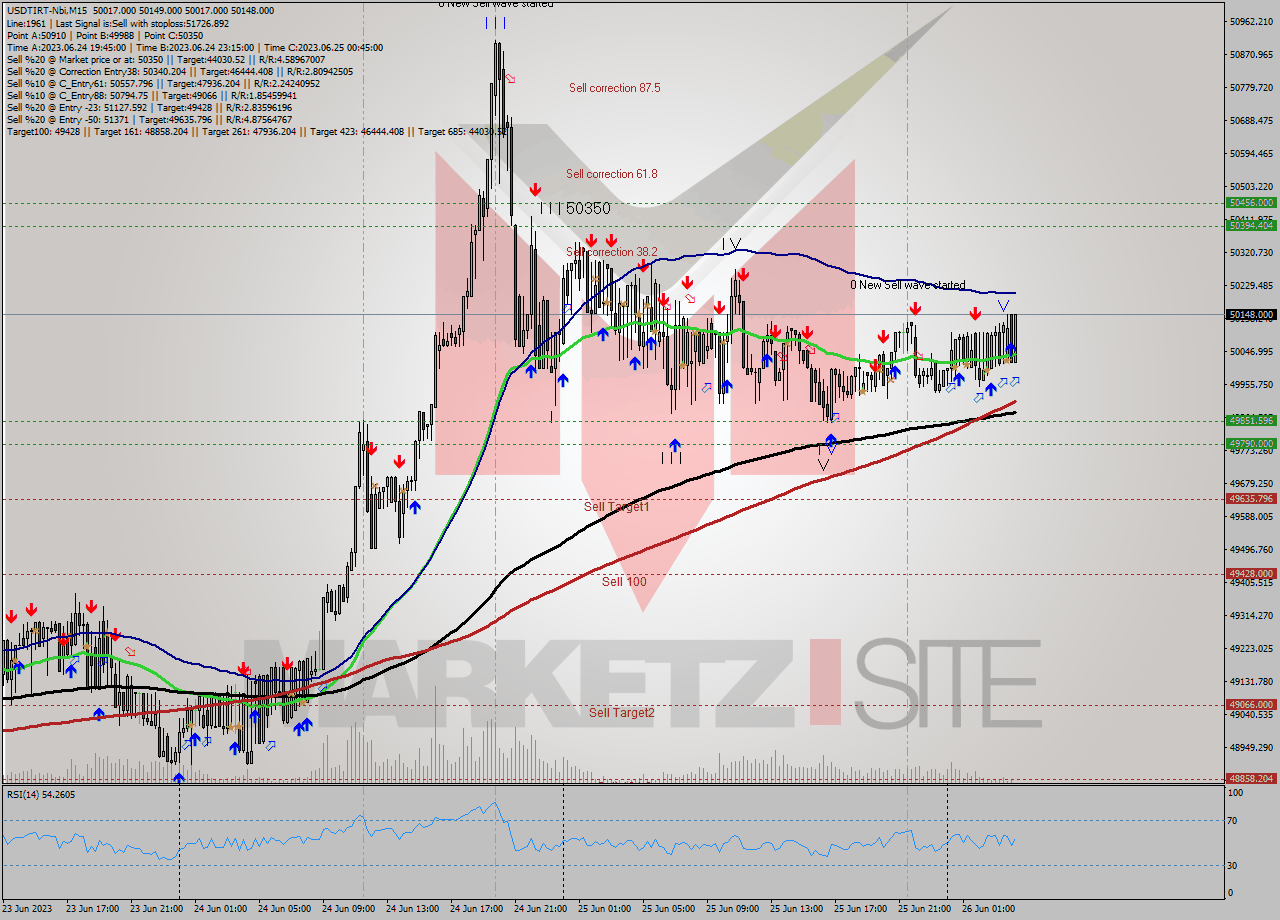Click the green 50394.404 price tag
Image resolution: width=1280 pixels, height=920 pixels.
pyautogui.click(x=1250, y=225)
